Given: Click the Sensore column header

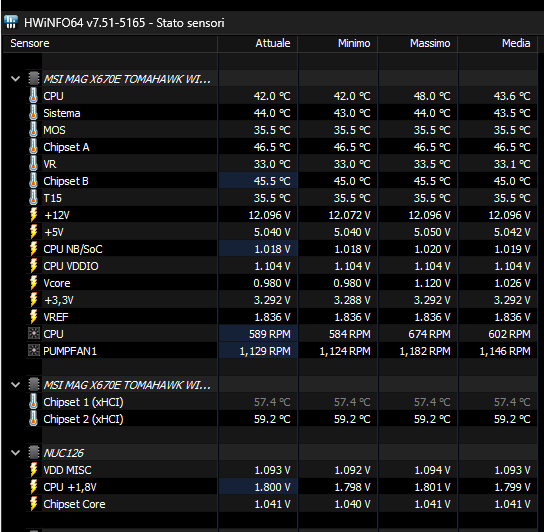Looking at the screenshot, I should [x=110, y=43].
